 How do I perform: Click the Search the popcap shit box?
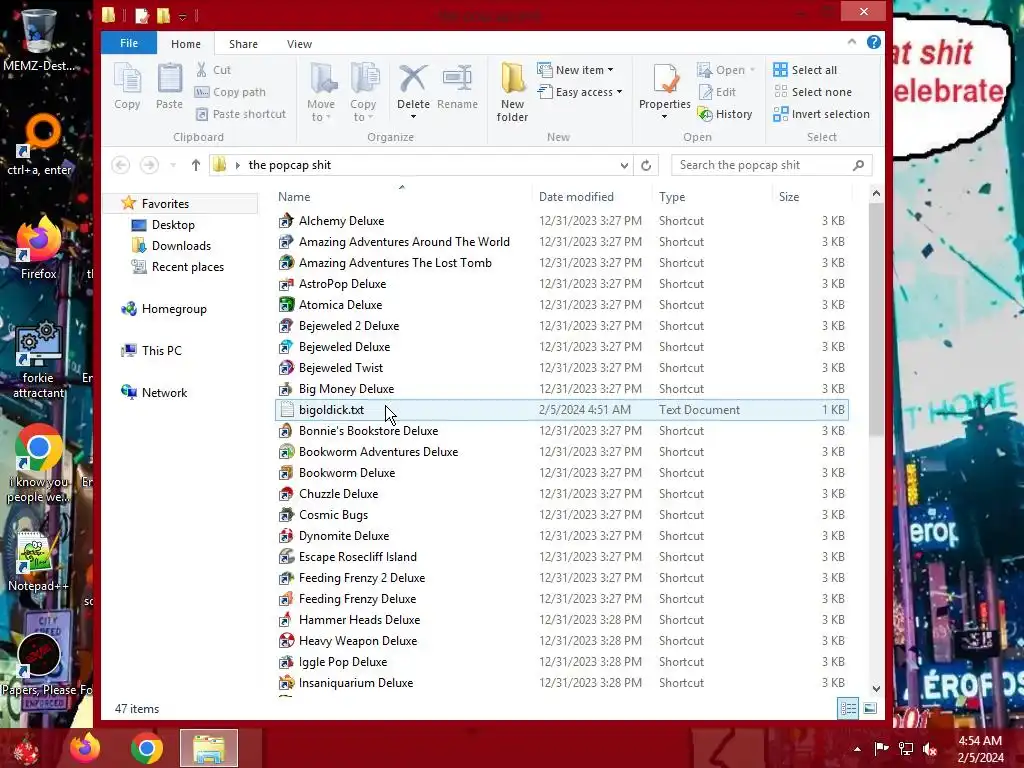772,165
